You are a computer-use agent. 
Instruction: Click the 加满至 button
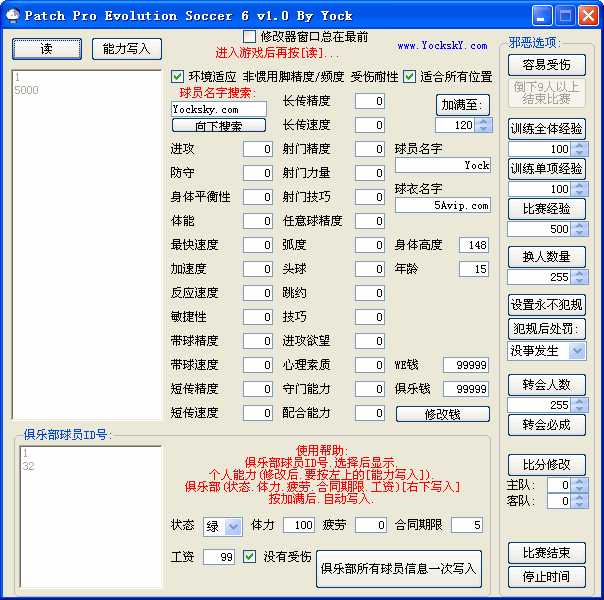tap(463, 105)
